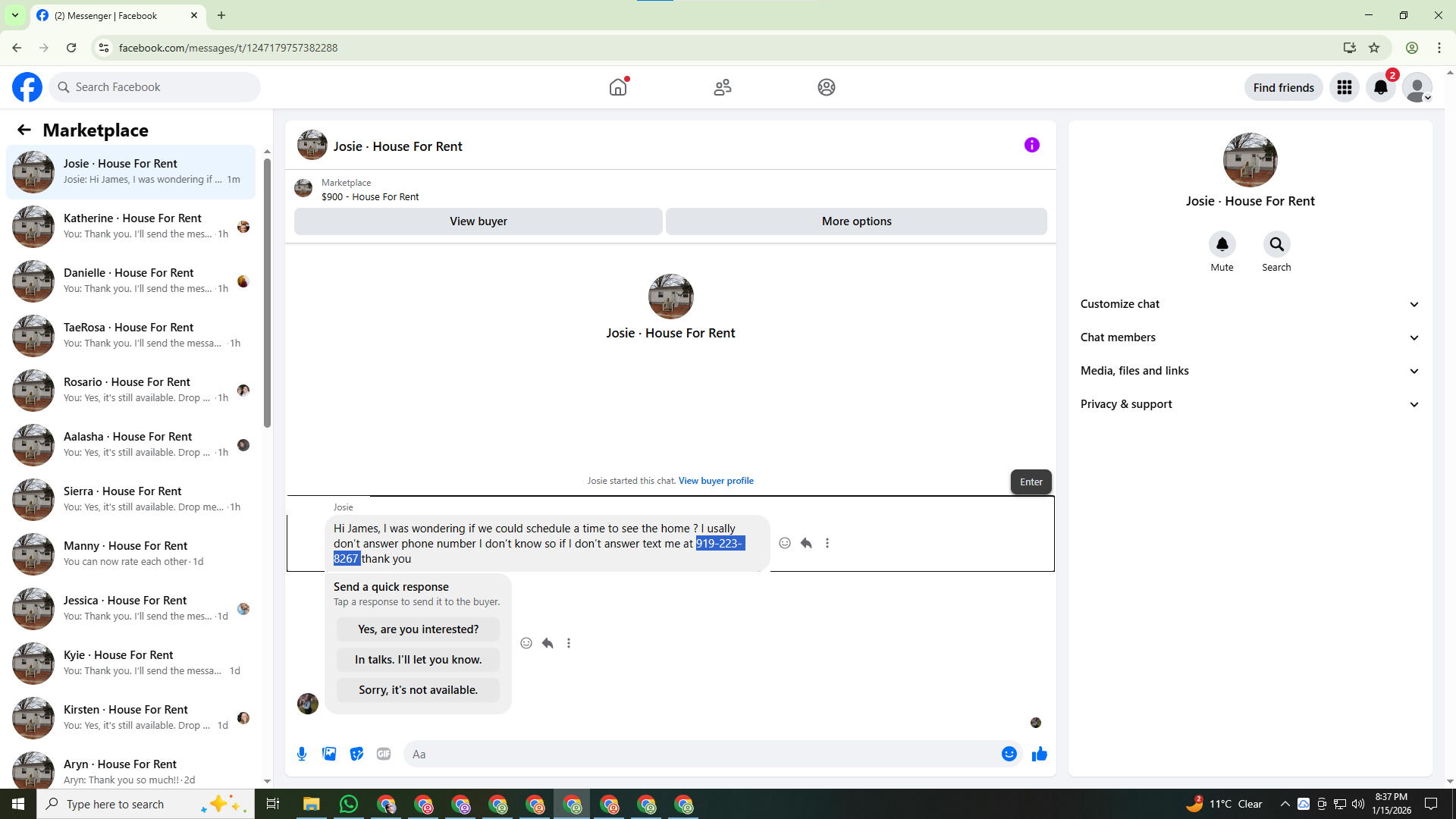Open conversation information purple icon
This screenshot has width=1456, height=819.
pos(1031,145)
